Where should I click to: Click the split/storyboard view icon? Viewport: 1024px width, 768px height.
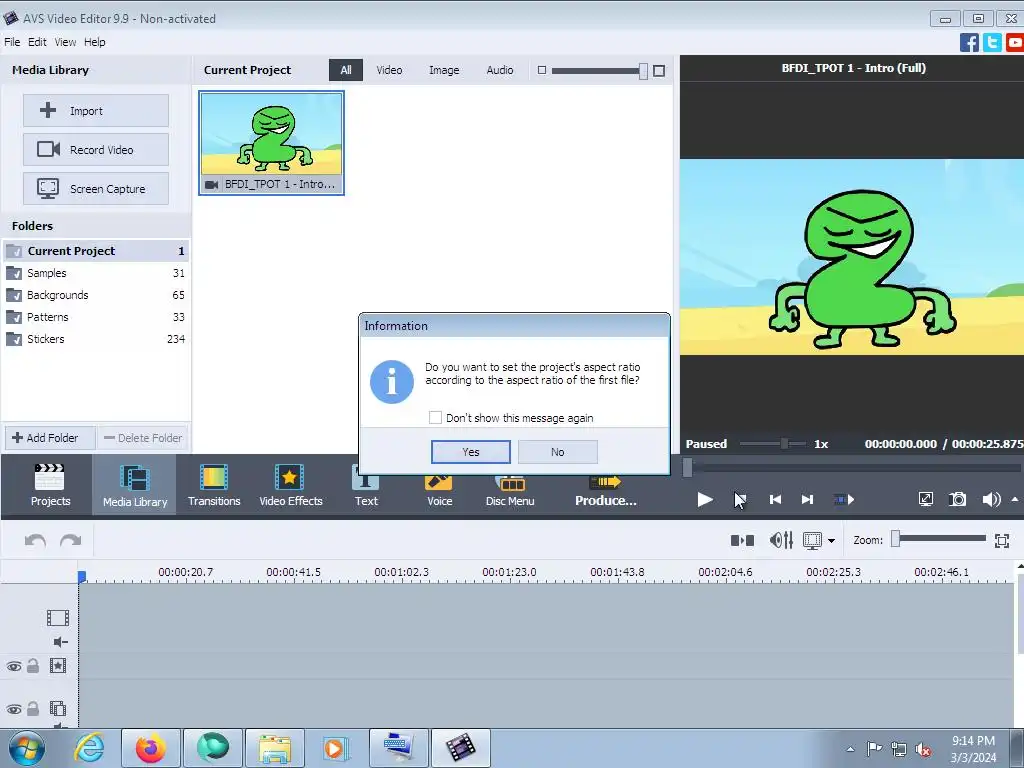(x=743, y=540)
